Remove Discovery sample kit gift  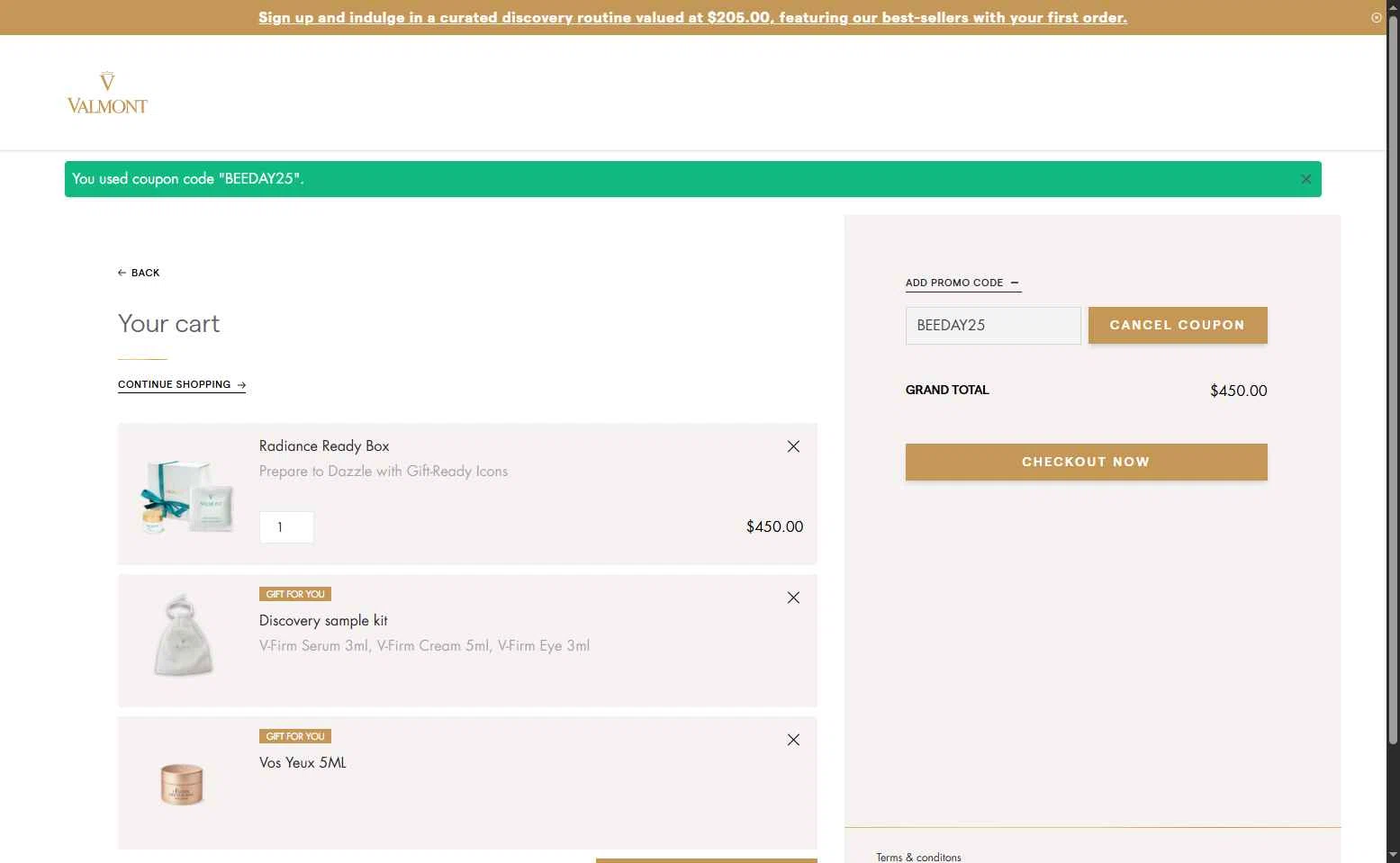[x=793, y=598]
